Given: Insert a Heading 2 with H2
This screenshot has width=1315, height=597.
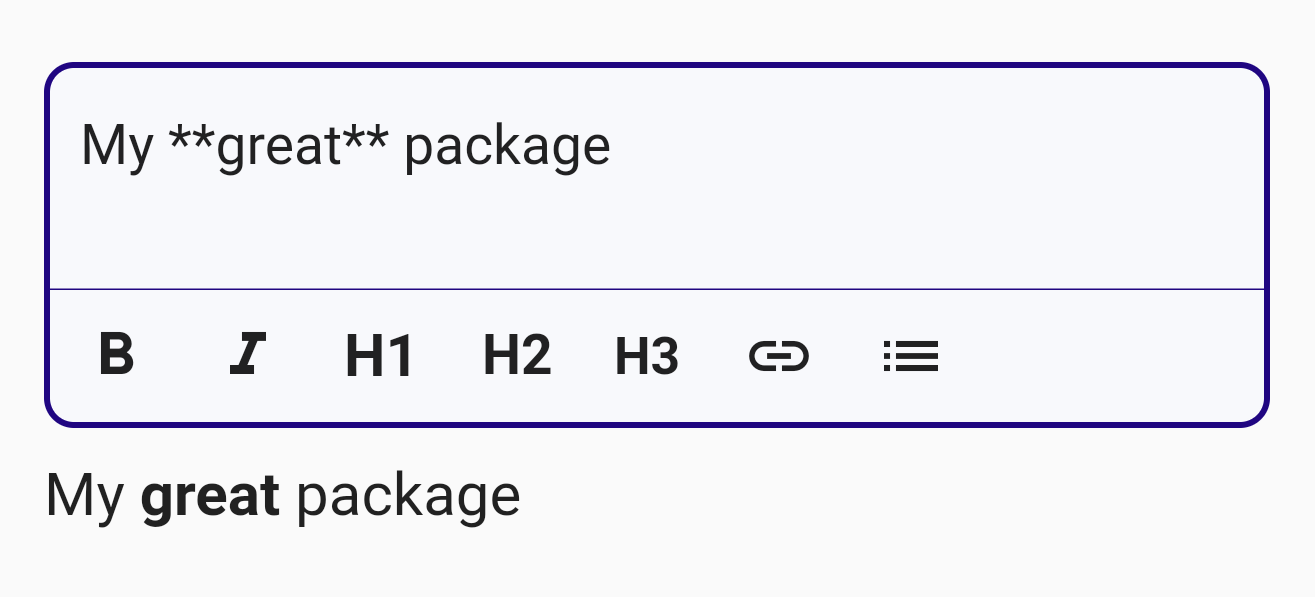Looking at the screenshot, I should [516, 356].
